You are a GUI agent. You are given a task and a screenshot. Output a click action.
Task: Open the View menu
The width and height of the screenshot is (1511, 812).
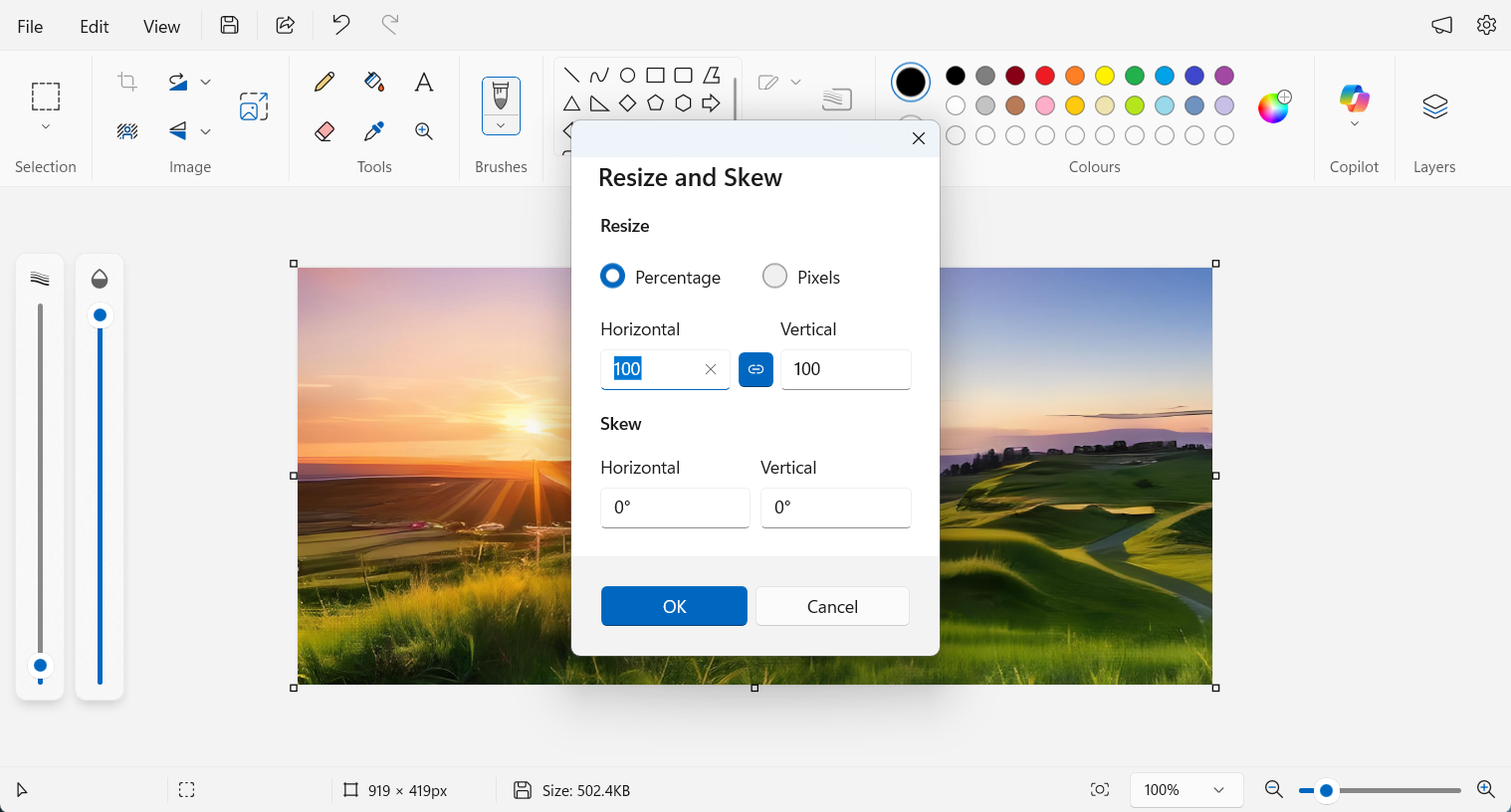161,26
